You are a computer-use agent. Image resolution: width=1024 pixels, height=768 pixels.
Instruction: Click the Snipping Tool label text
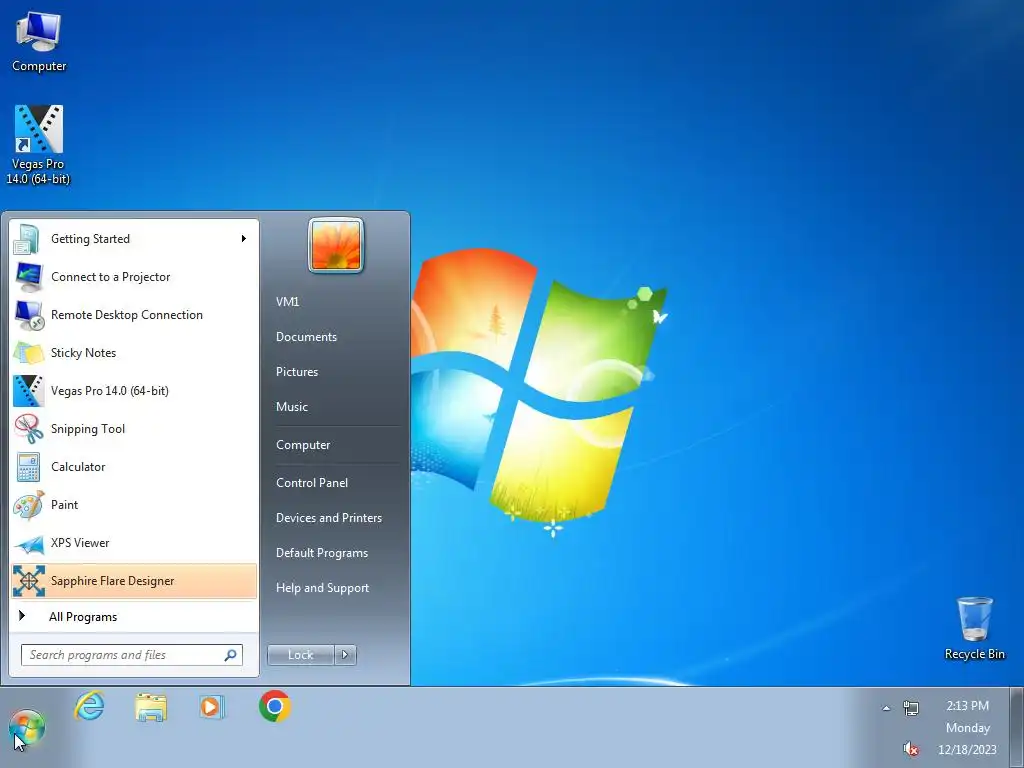pyautogui.click(x=88, y=429)
